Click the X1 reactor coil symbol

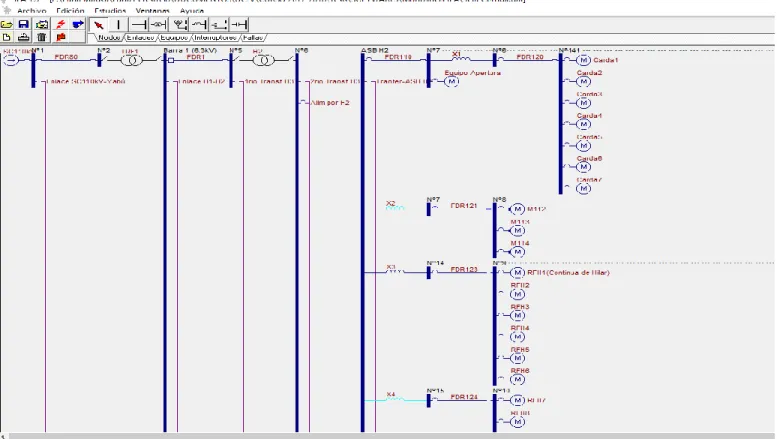(x=461, y=59)
